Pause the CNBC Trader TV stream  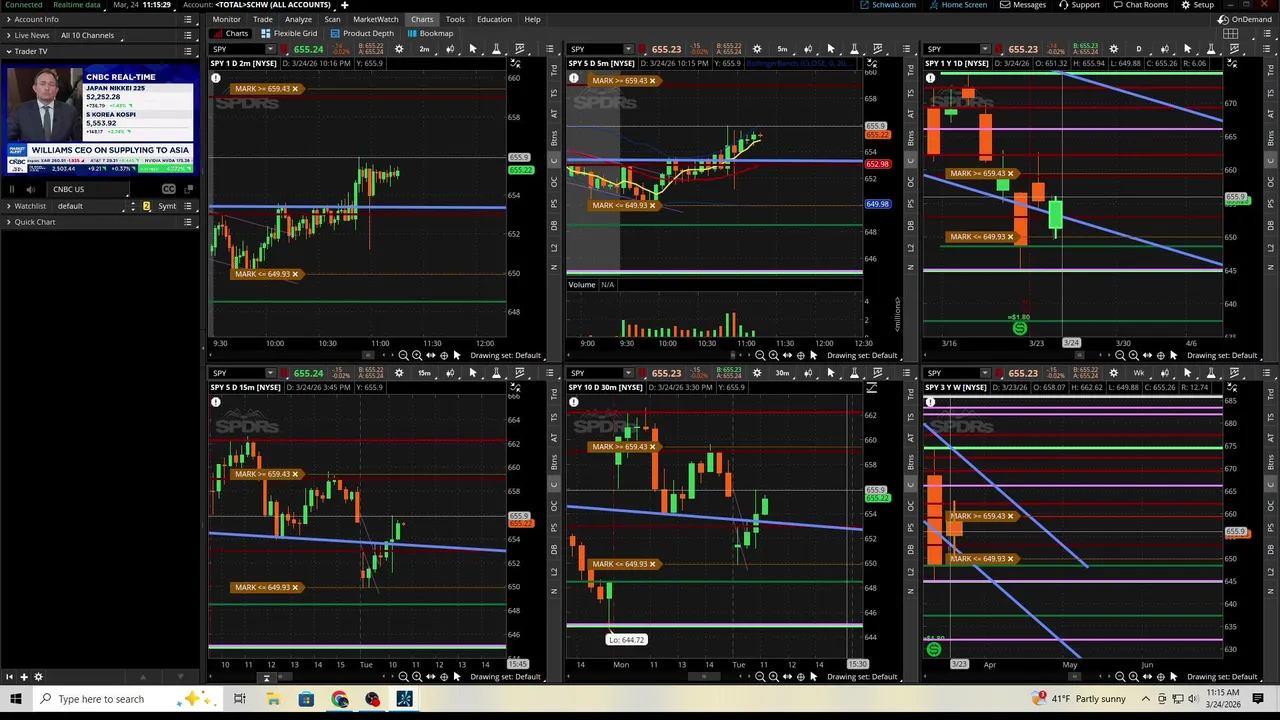click(x=12, y=189)
